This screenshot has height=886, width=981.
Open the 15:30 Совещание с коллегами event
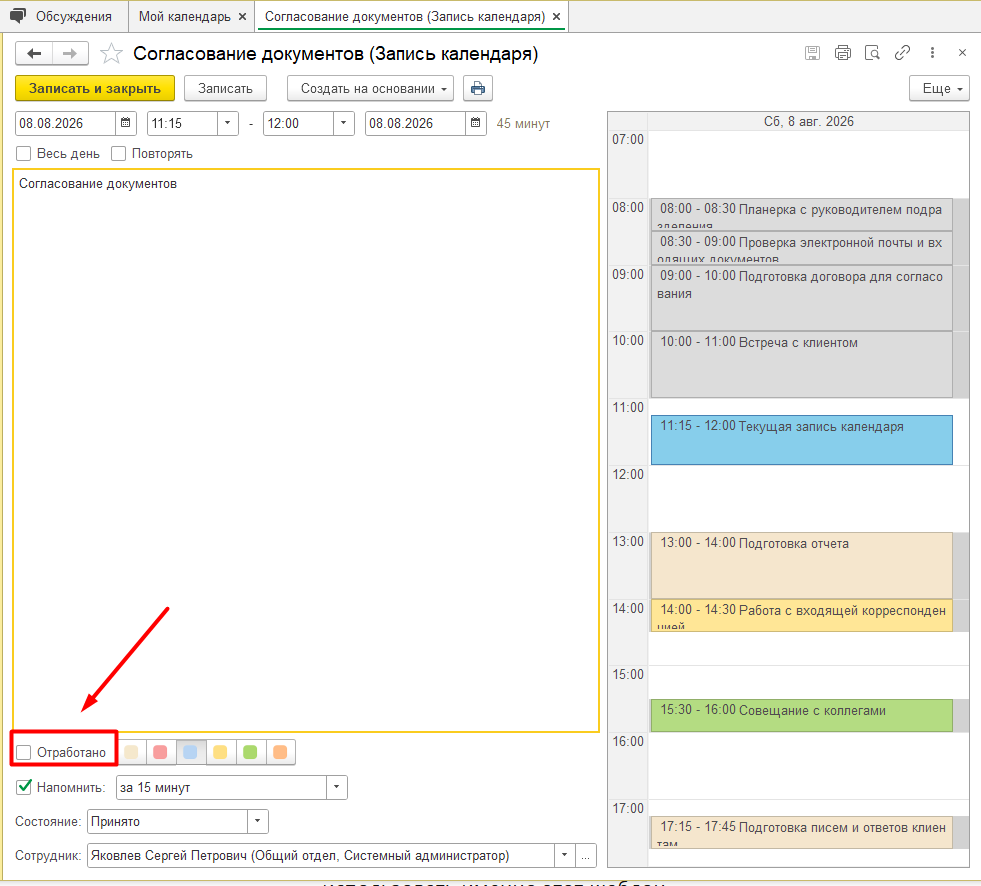coord(801,715)
